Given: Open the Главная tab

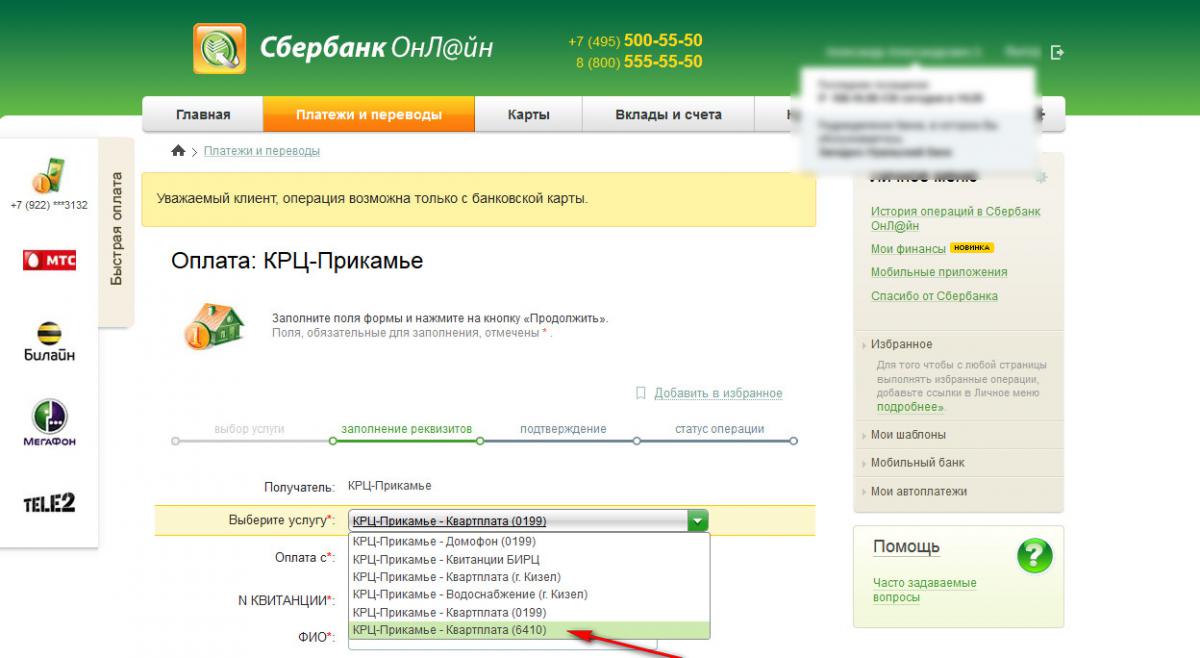Looking at the screenshot, I should [x=203, y=115].
